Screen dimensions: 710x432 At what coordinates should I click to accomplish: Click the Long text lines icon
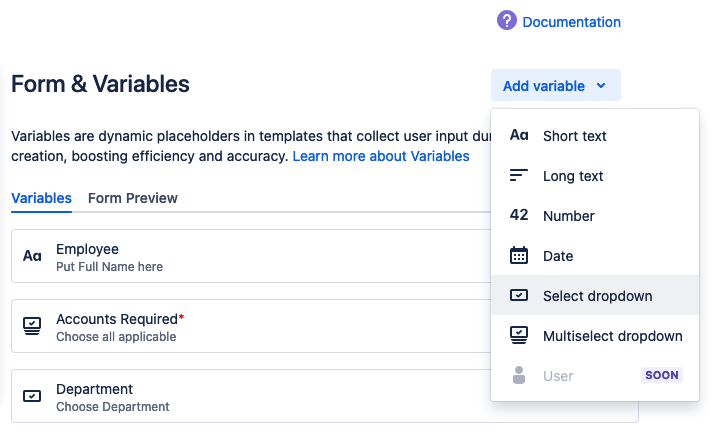[x=519, y=176]
